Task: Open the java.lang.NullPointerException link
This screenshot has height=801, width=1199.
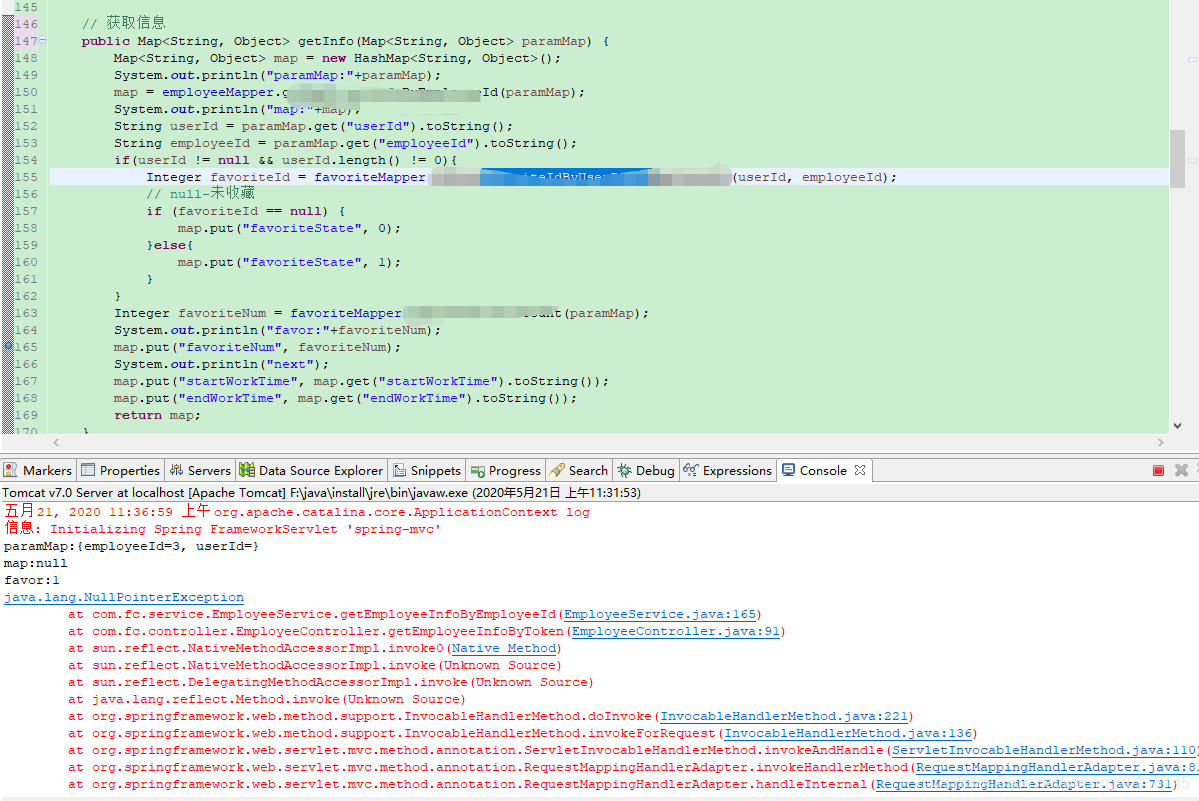Action: click(123, 597)
